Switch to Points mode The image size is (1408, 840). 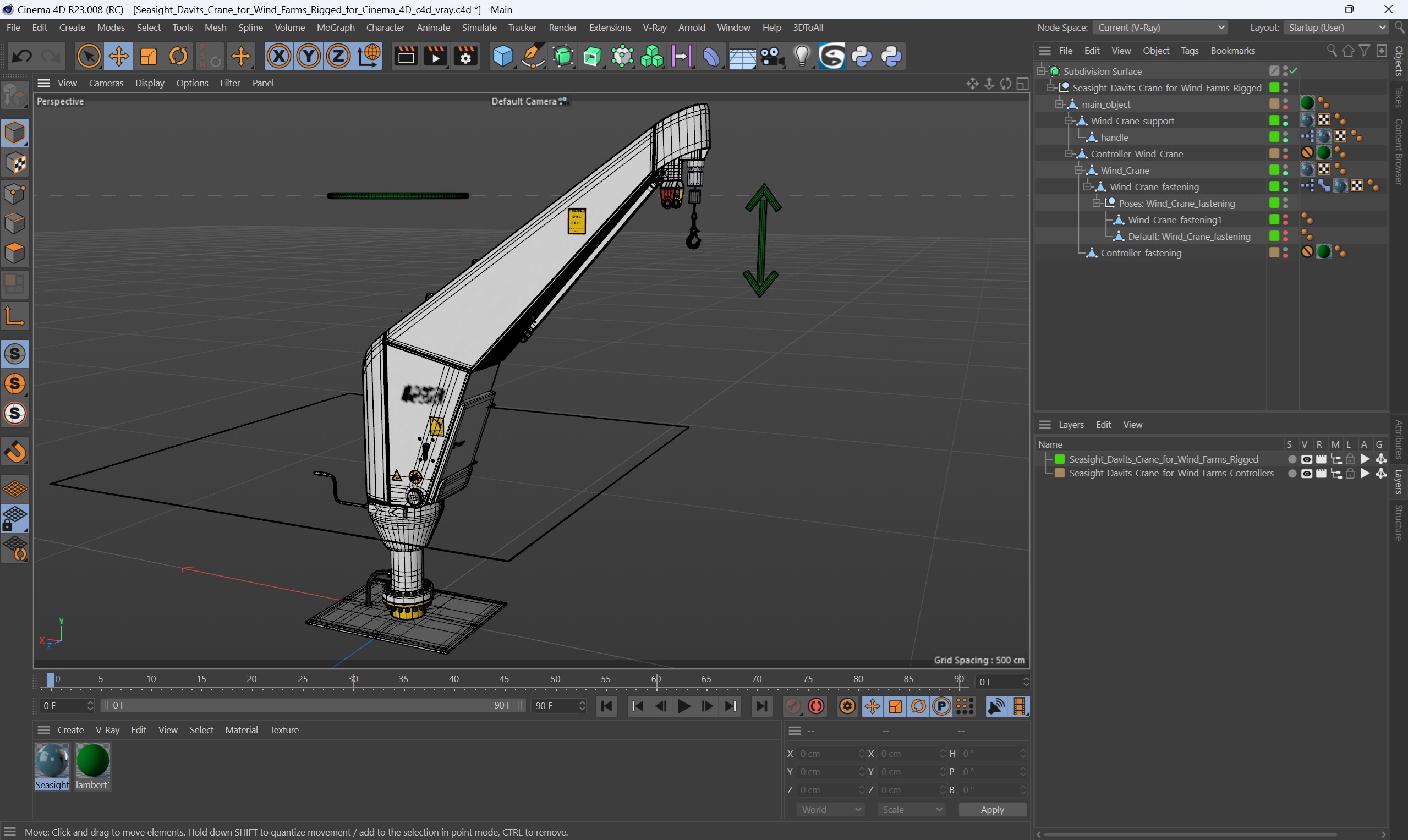pyautogui.click(x=15, y=193)
